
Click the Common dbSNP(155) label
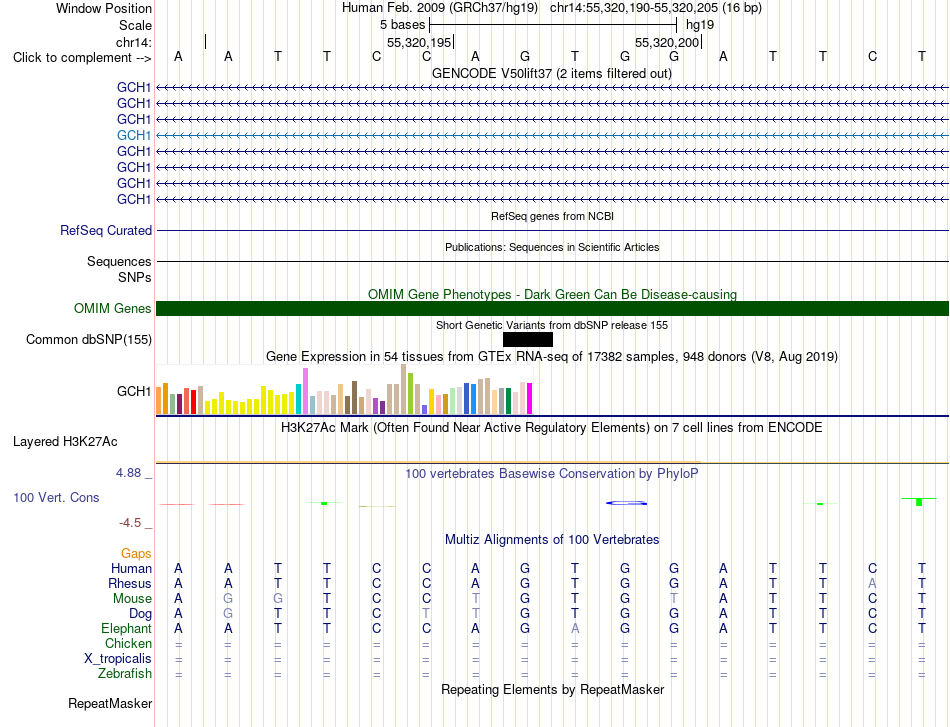pos(89,339)
